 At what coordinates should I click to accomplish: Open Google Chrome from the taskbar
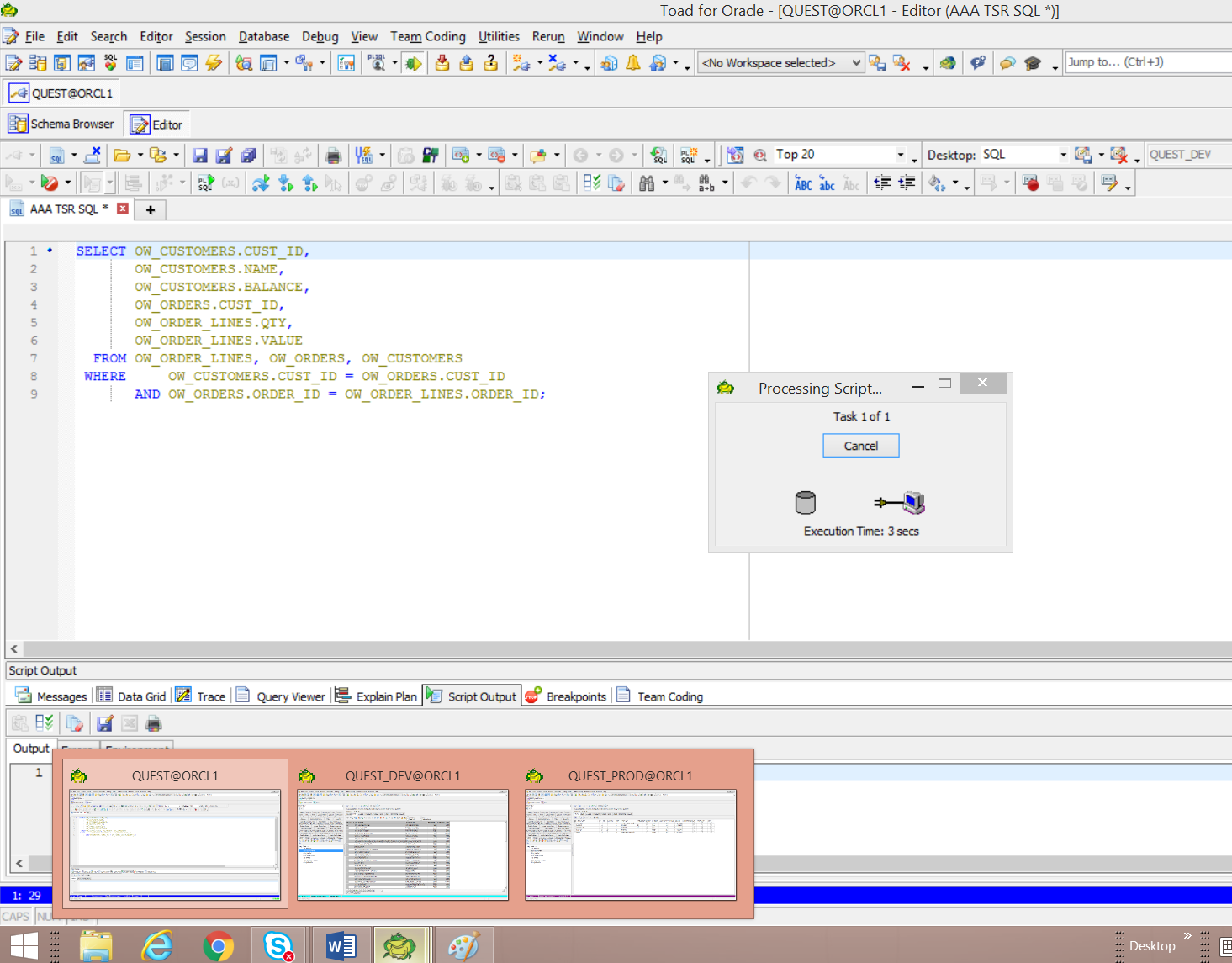tap(218, 946)
